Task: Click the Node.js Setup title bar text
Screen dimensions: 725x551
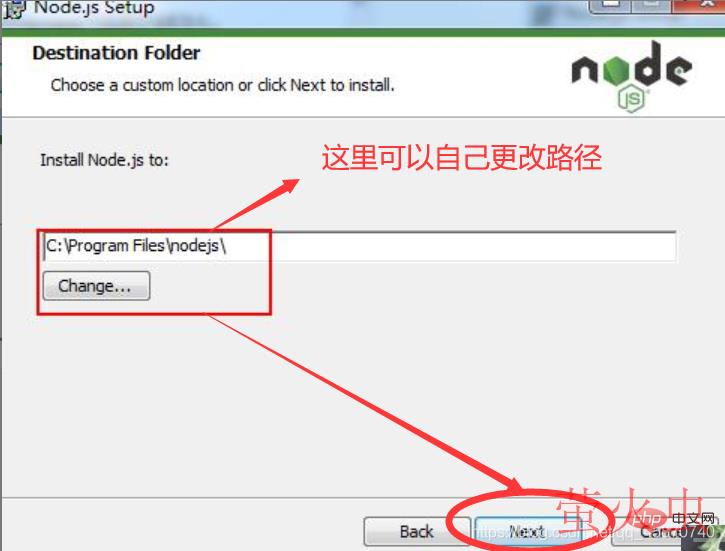Action: tap(94, 8)
